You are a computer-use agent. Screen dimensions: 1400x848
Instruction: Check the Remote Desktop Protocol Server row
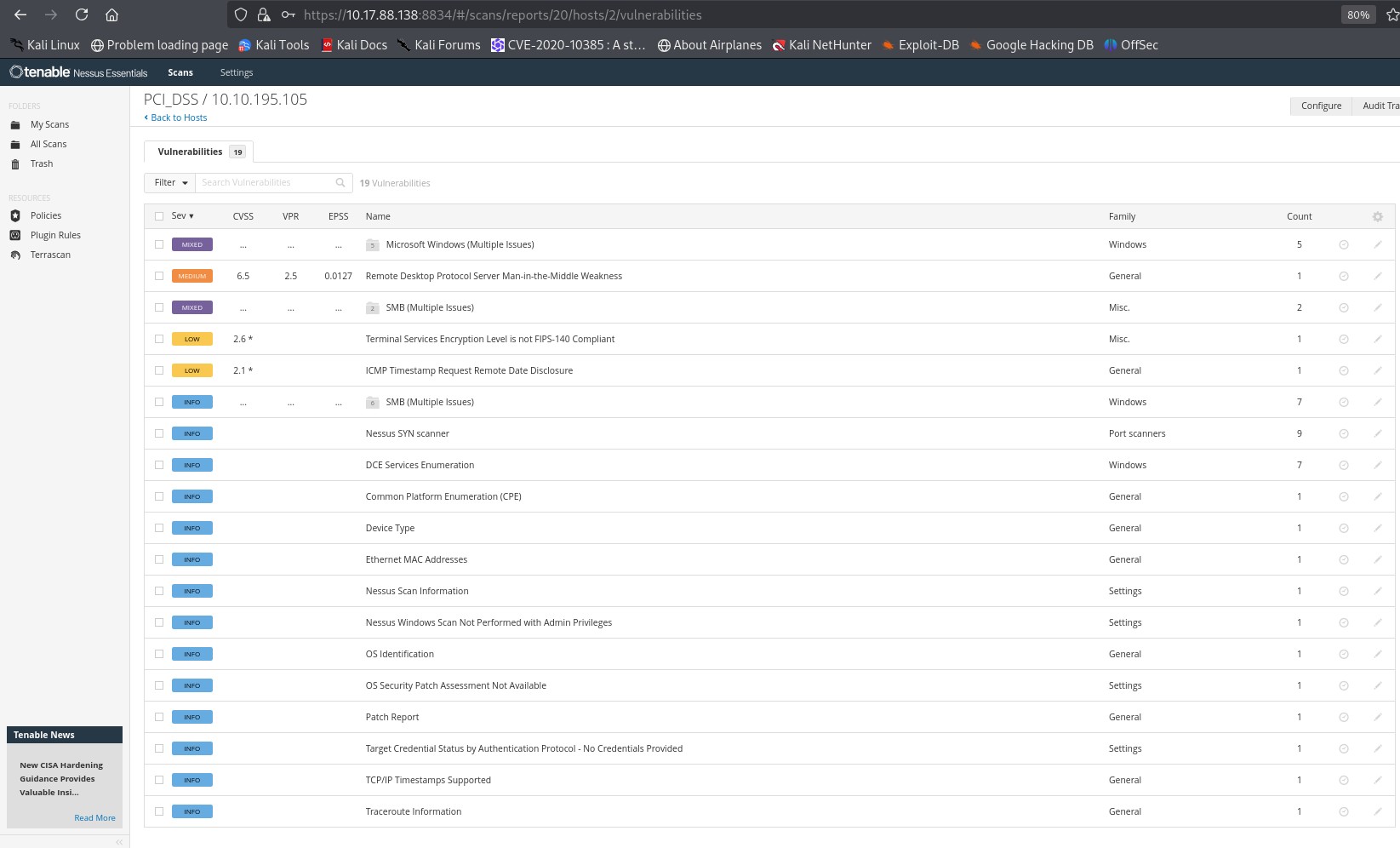(x=159, y=276)
